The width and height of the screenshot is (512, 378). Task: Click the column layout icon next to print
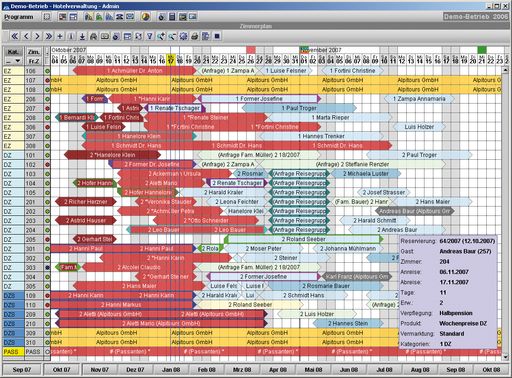coord(206,36)
